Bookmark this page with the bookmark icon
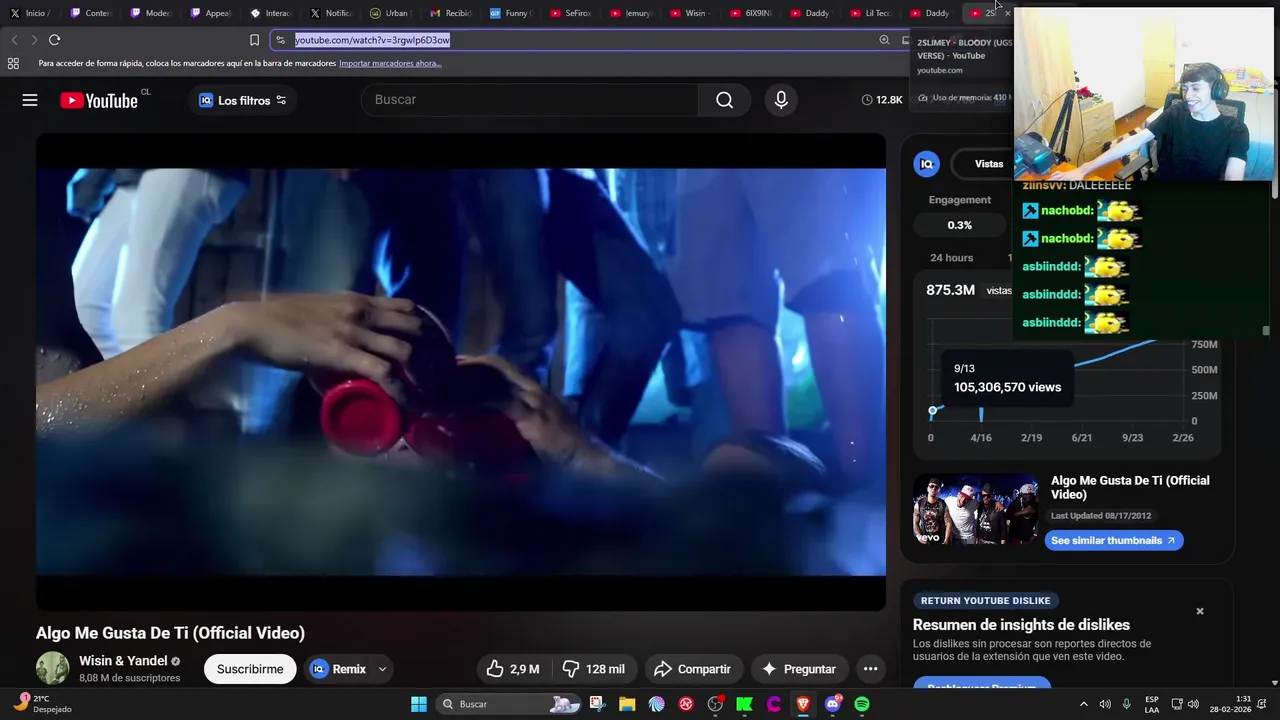The height and width of the screenshot is (720, 1280). coord(254,40)
